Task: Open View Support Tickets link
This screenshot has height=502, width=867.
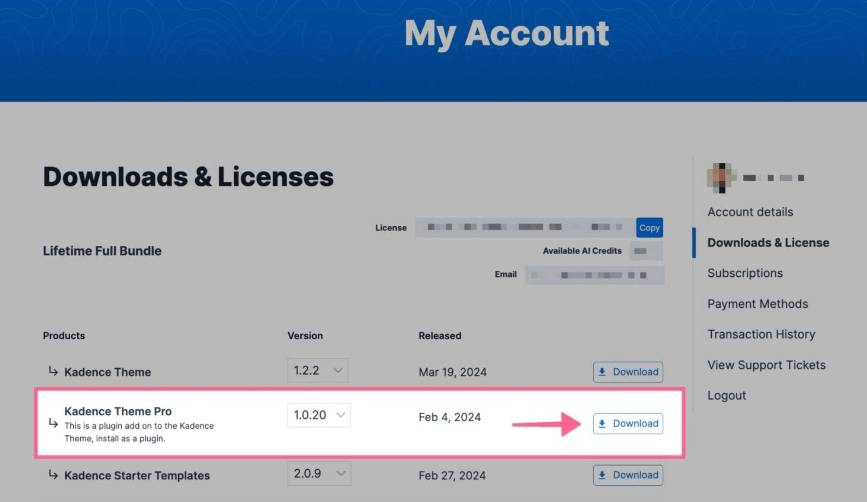Action: point(766,365)
